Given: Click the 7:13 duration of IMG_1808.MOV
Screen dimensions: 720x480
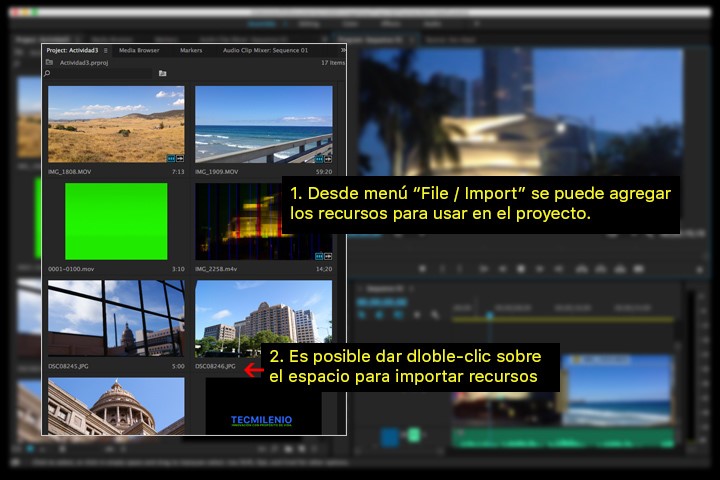Looking at the screenshot, I should (x=178, y=172).
